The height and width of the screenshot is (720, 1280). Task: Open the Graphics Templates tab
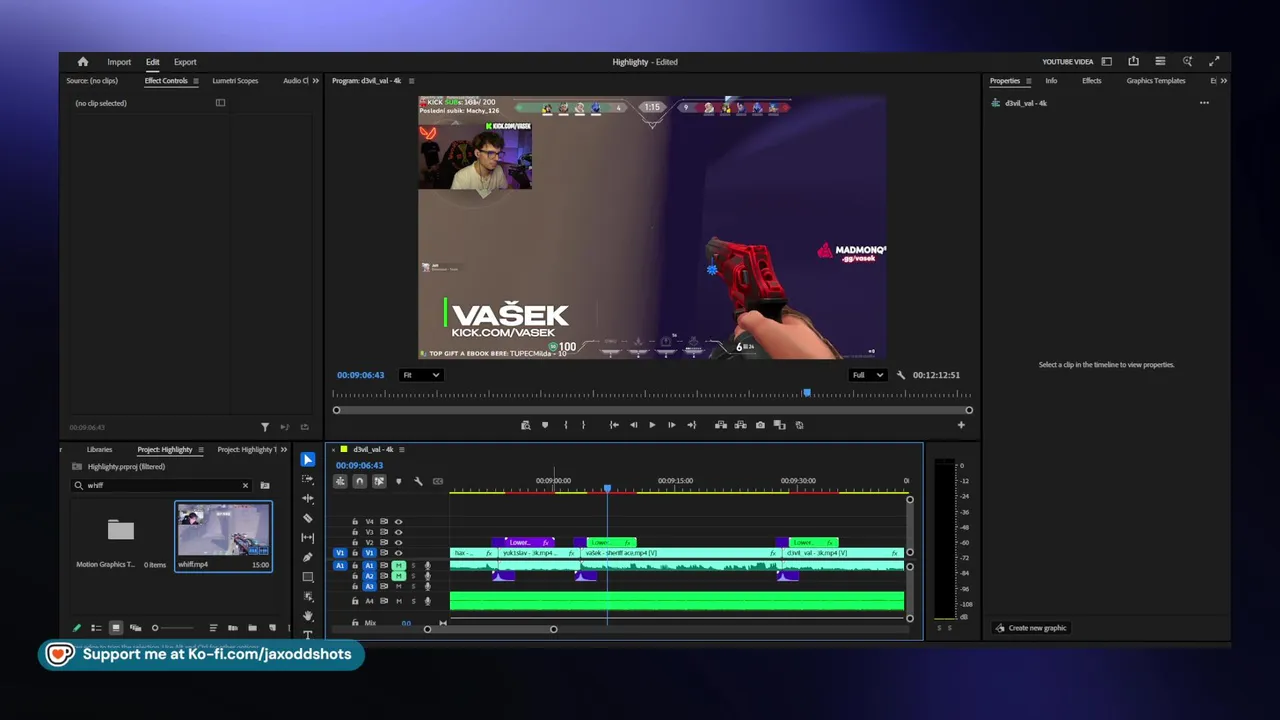1156,81
